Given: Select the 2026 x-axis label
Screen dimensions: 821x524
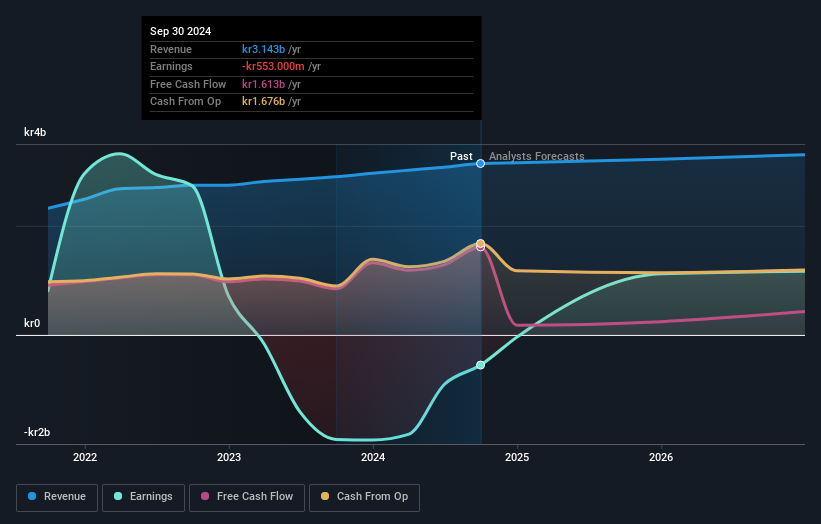Looking at the screenshot, I should click(661, 457).
